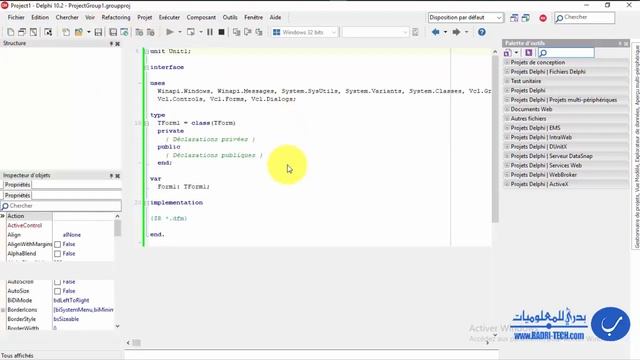Click the green Run arrow icon
The width and height of the screenshot is (640, 360).
pos(170,32)
